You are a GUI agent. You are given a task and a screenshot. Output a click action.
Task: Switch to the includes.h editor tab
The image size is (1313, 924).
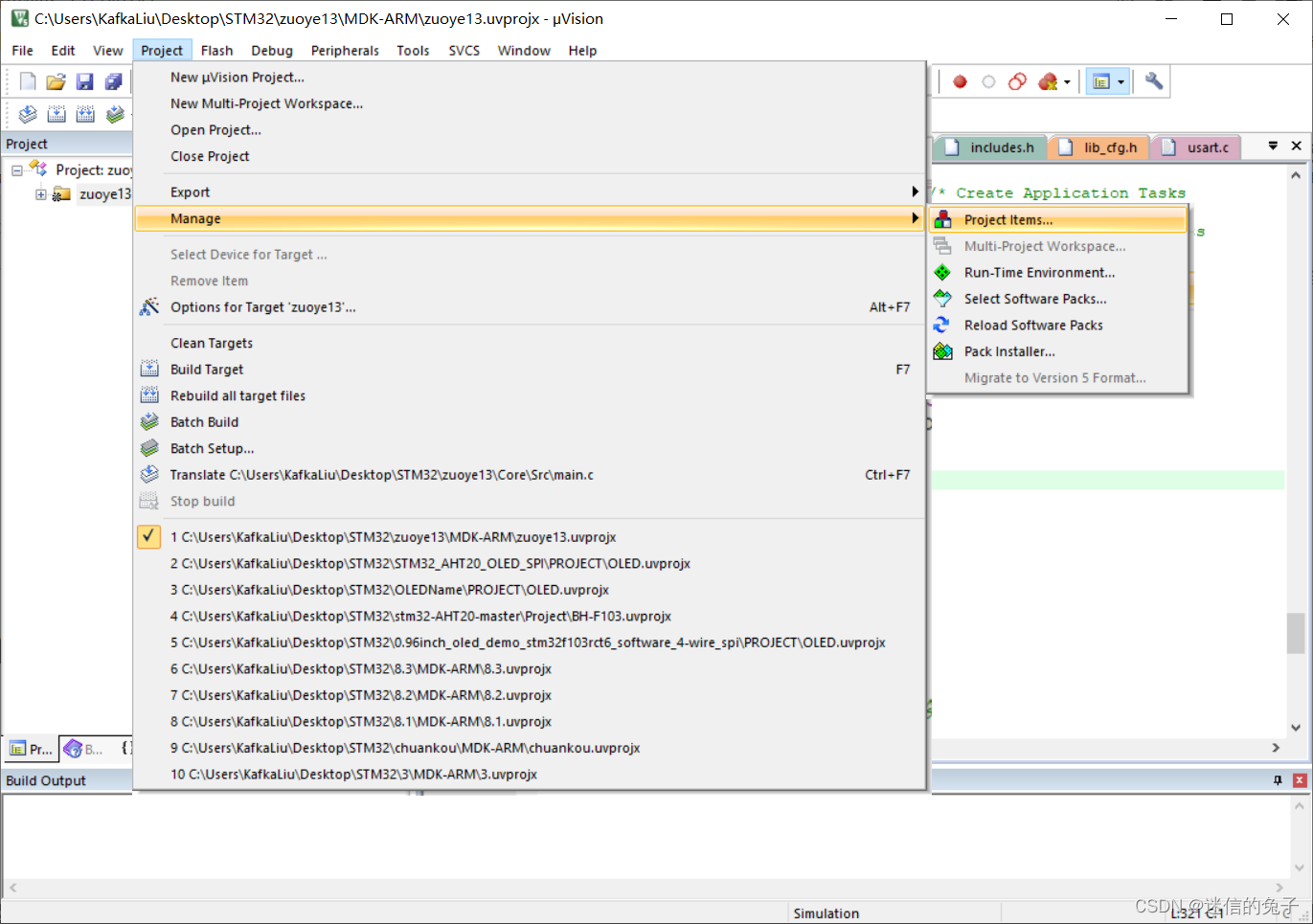989,147
